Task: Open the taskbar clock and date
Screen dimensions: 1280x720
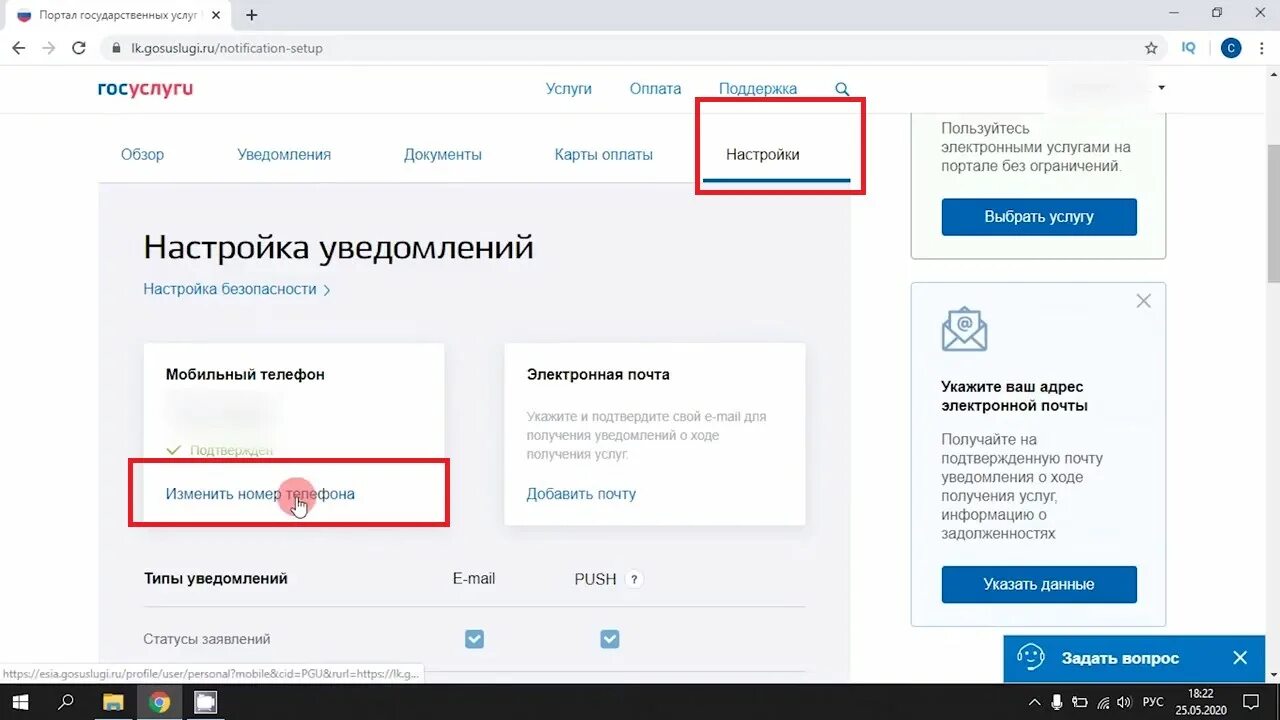Action: pos(1200,702)
